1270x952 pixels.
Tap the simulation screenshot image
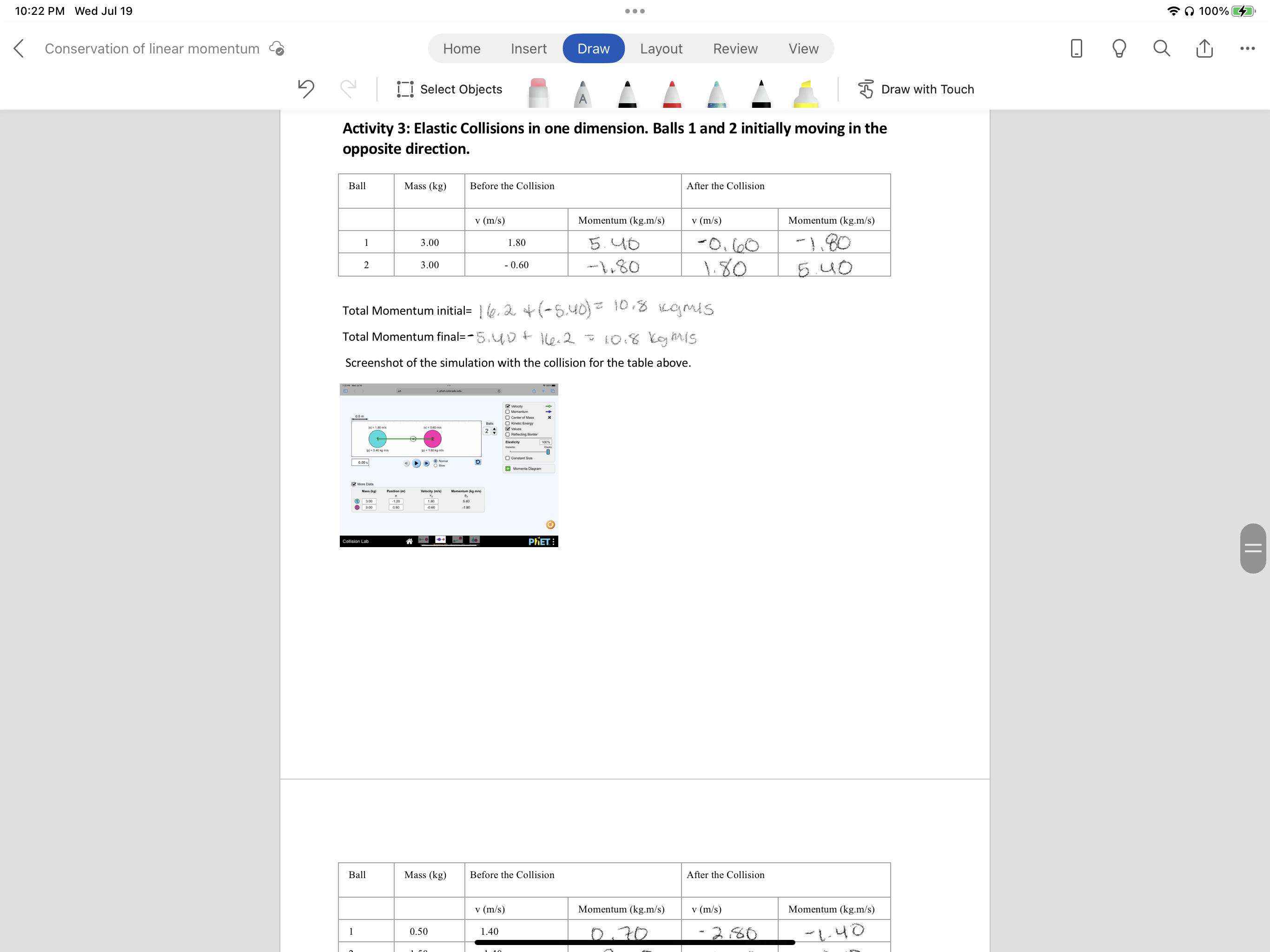click(449, 465)
